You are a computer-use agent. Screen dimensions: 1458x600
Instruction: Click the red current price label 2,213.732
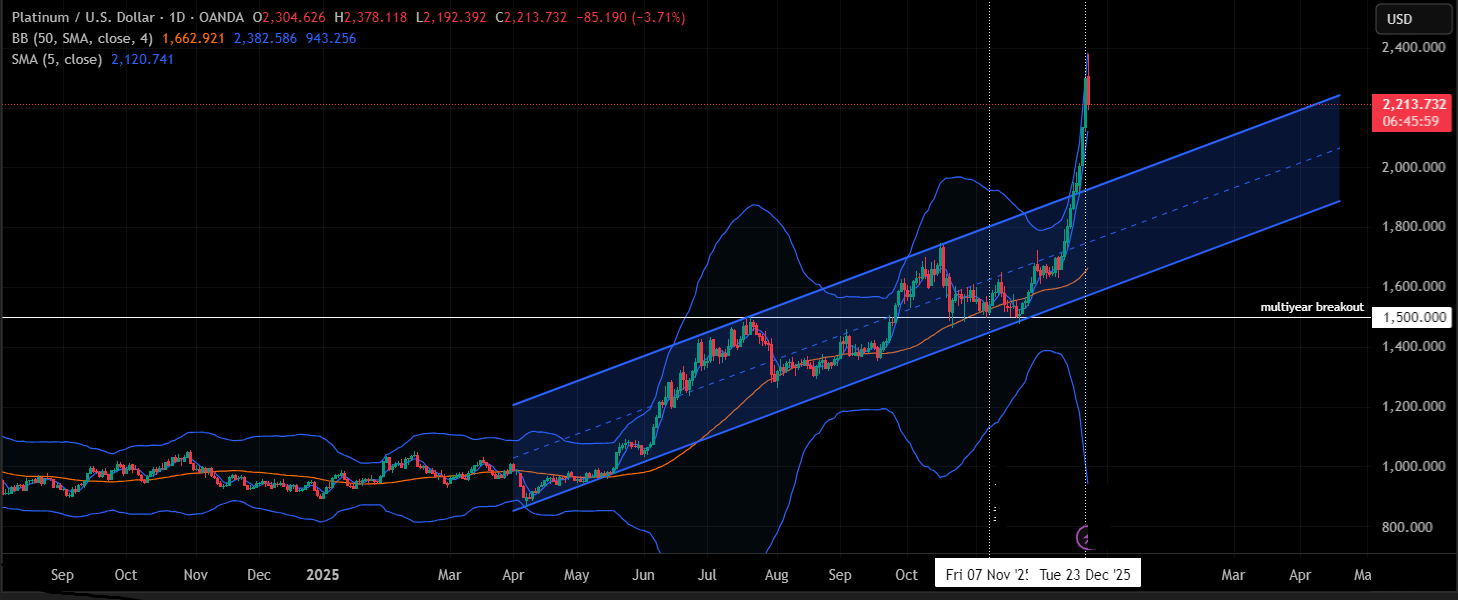[1414, 104]
